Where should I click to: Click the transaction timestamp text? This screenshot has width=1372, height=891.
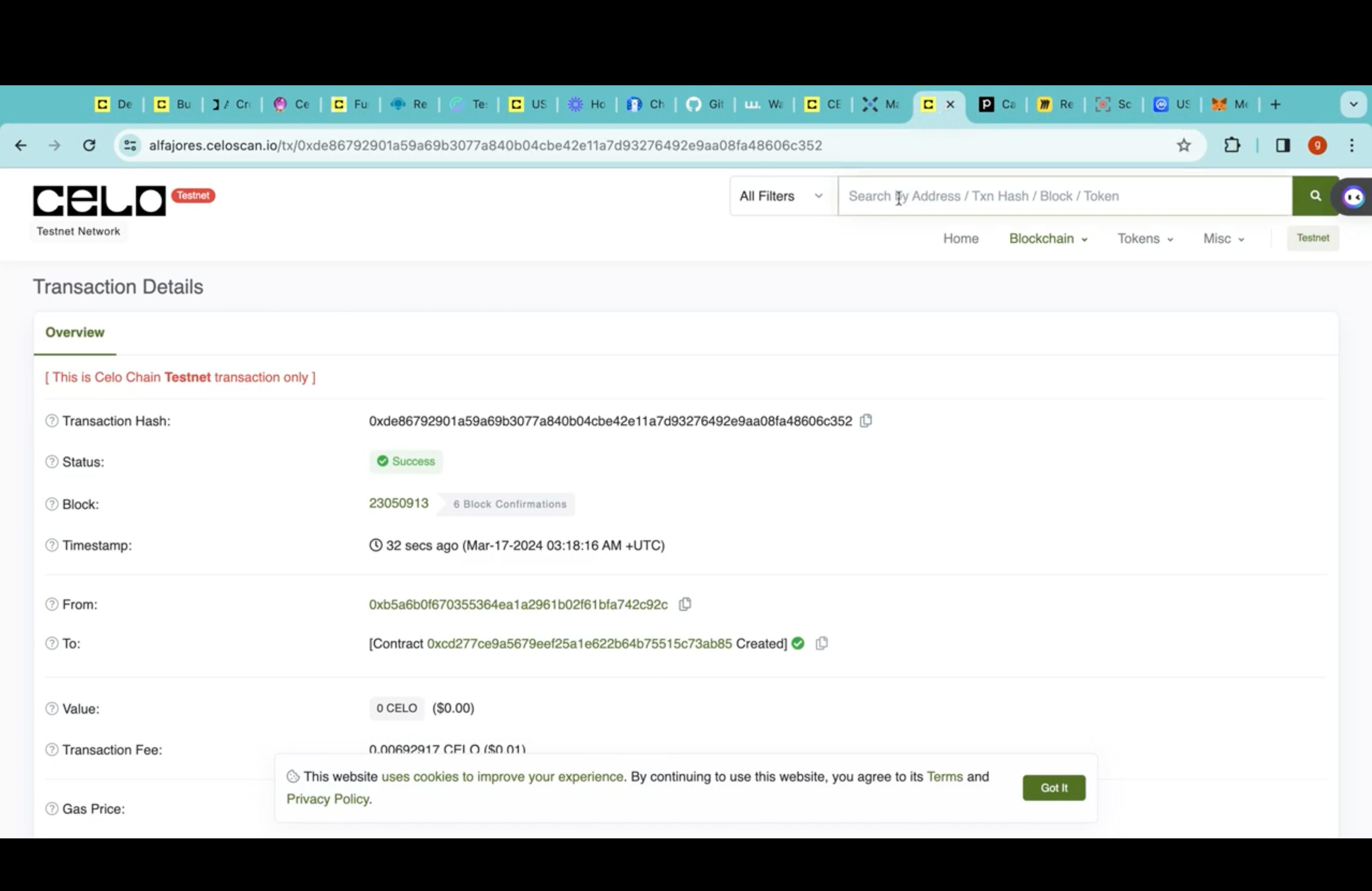(517, 545)
